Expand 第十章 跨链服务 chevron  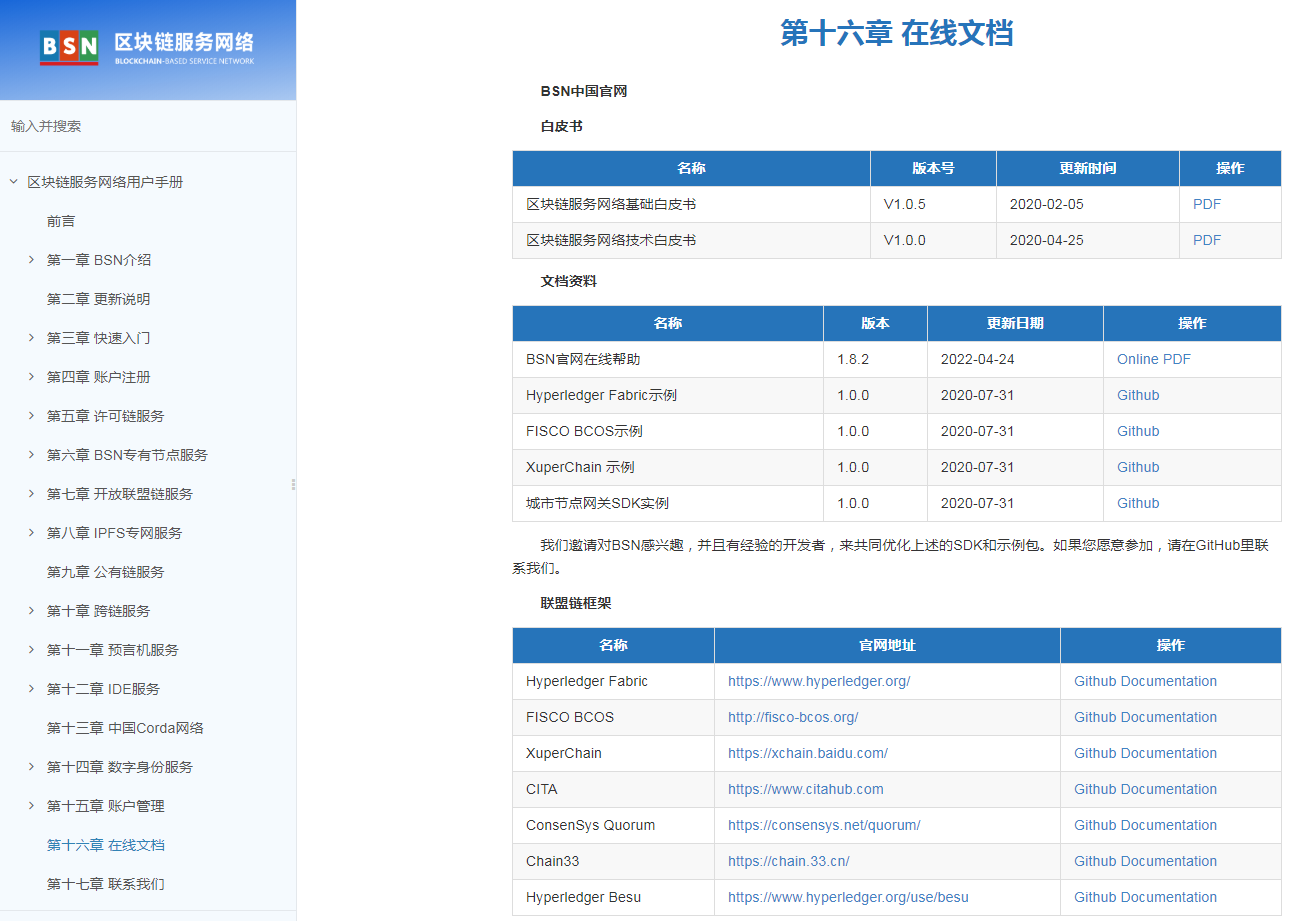coord(32,611)
